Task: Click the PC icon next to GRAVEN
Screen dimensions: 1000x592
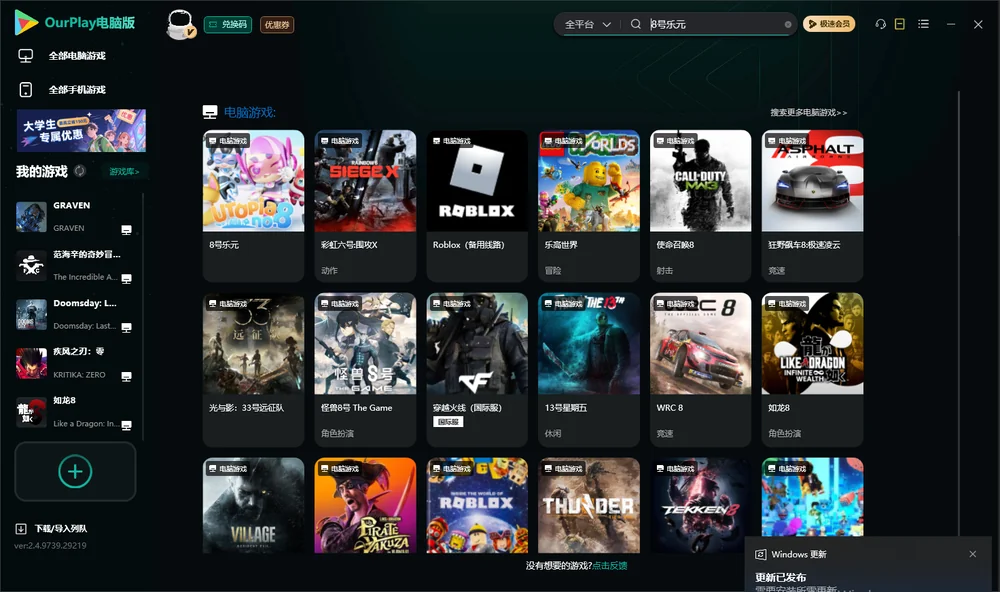Action: click(x=126, y=230)
